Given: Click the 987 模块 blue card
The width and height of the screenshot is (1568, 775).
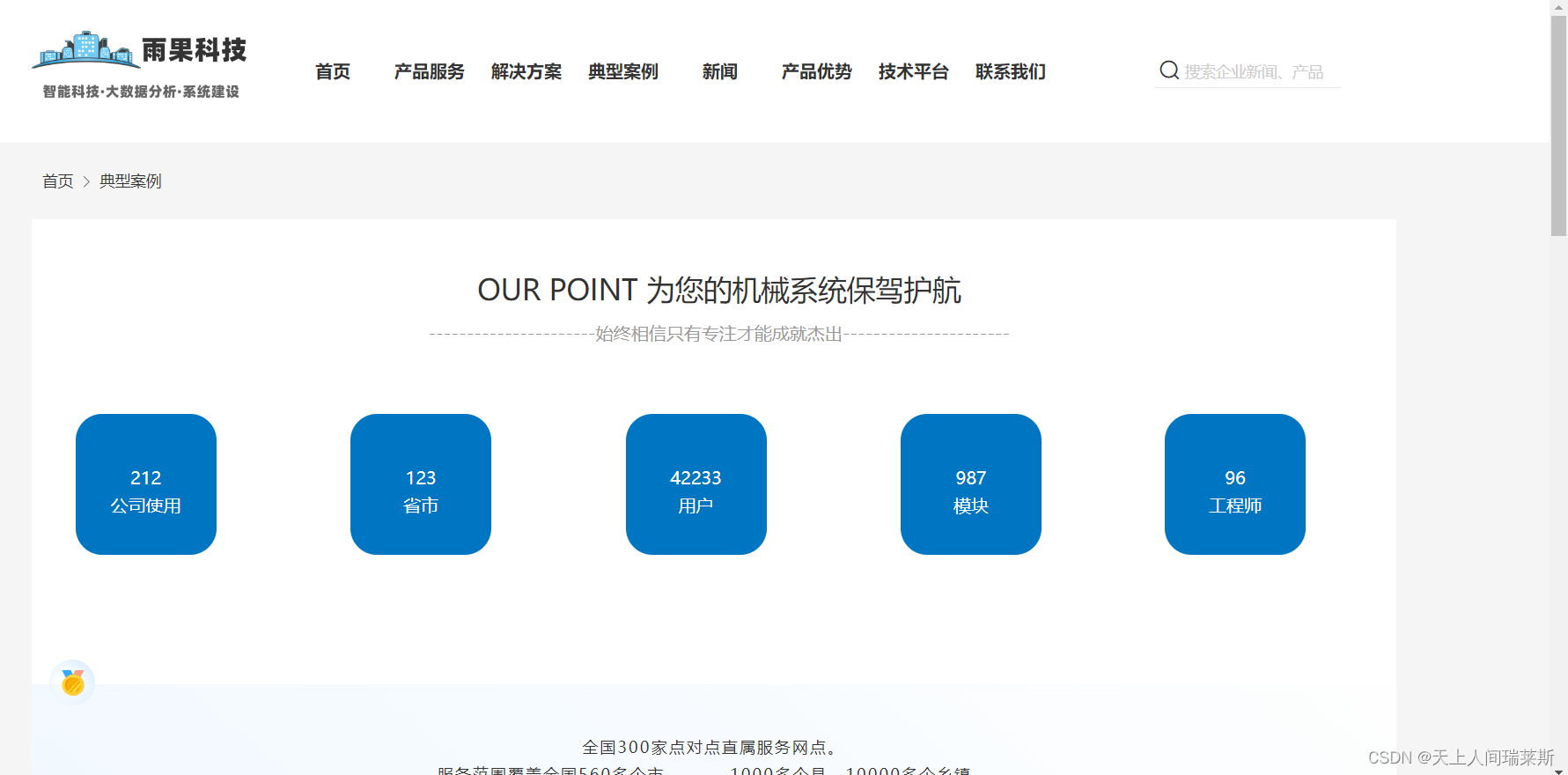Looking at the screenshot, I should tap(971, 484).
